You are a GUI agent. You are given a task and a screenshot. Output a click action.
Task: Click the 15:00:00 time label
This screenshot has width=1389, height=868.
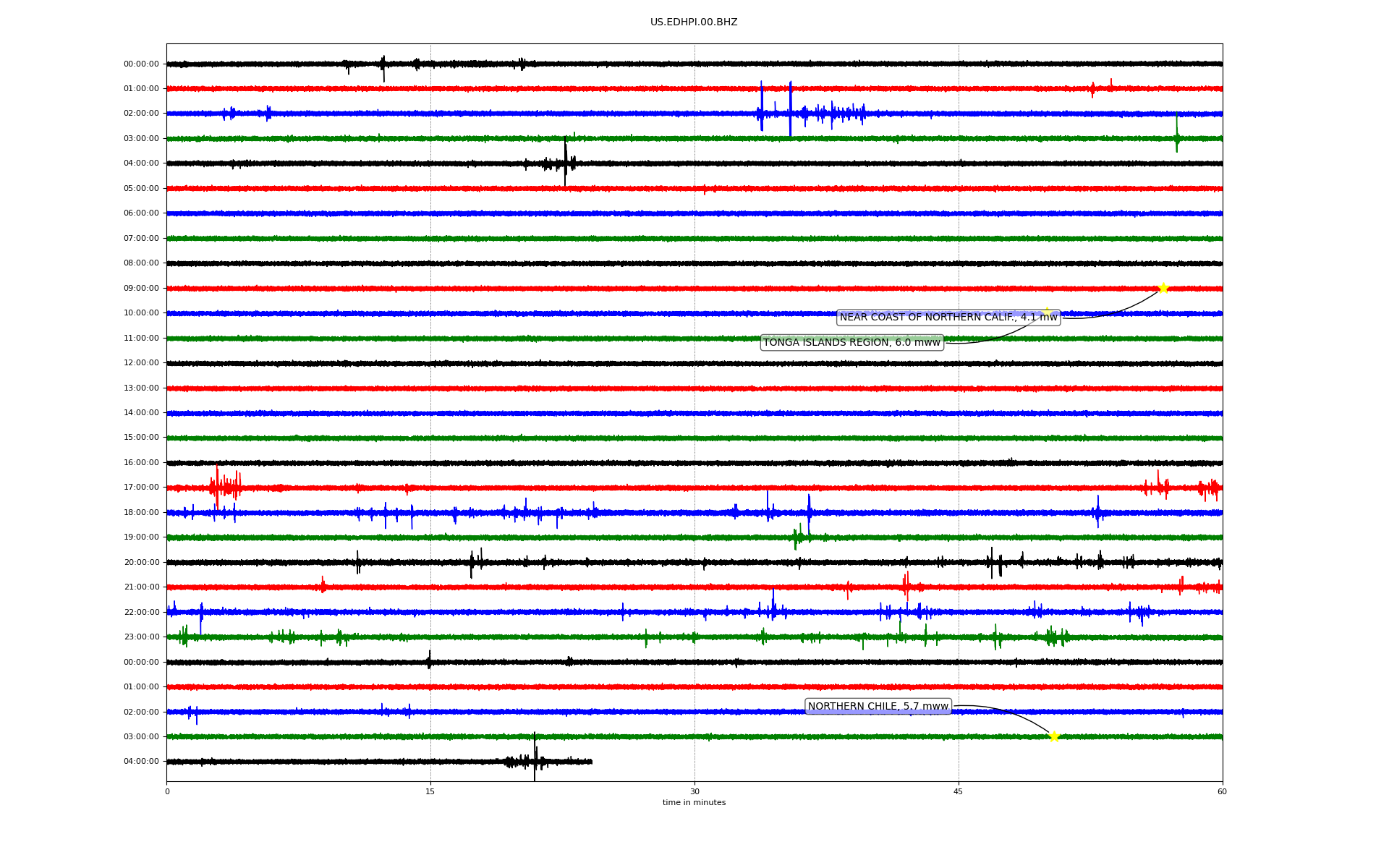click(x=141, y=438)
